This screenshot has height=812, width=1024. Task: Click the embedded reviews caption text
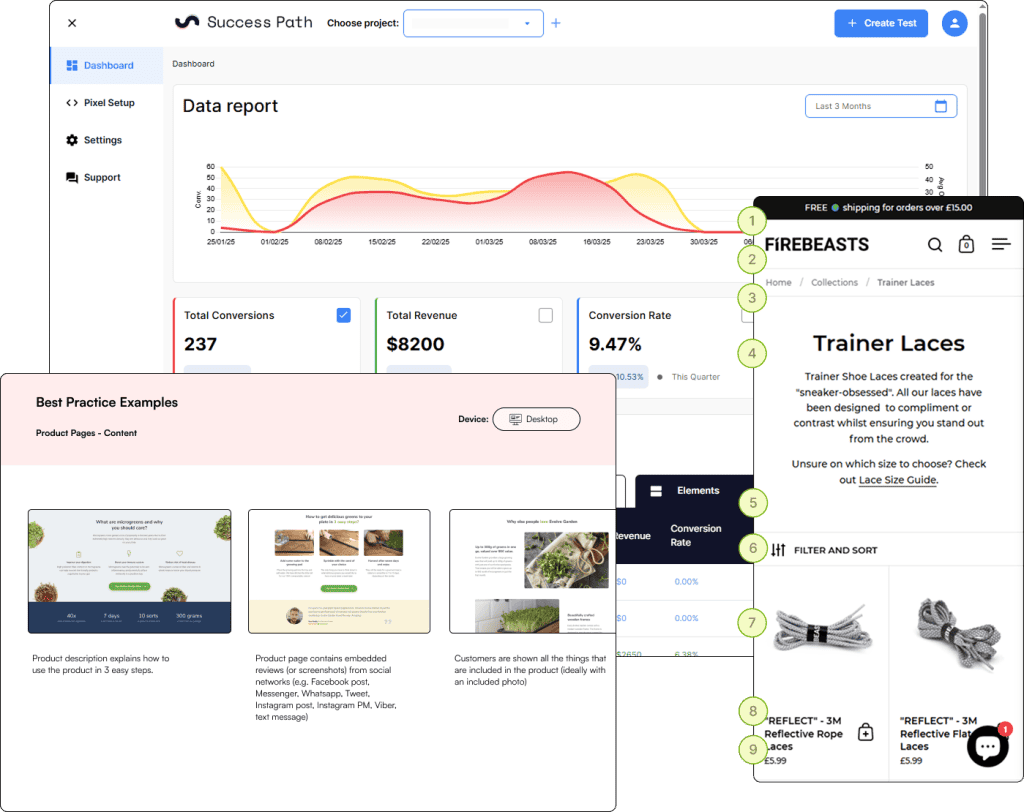(326, 687)
